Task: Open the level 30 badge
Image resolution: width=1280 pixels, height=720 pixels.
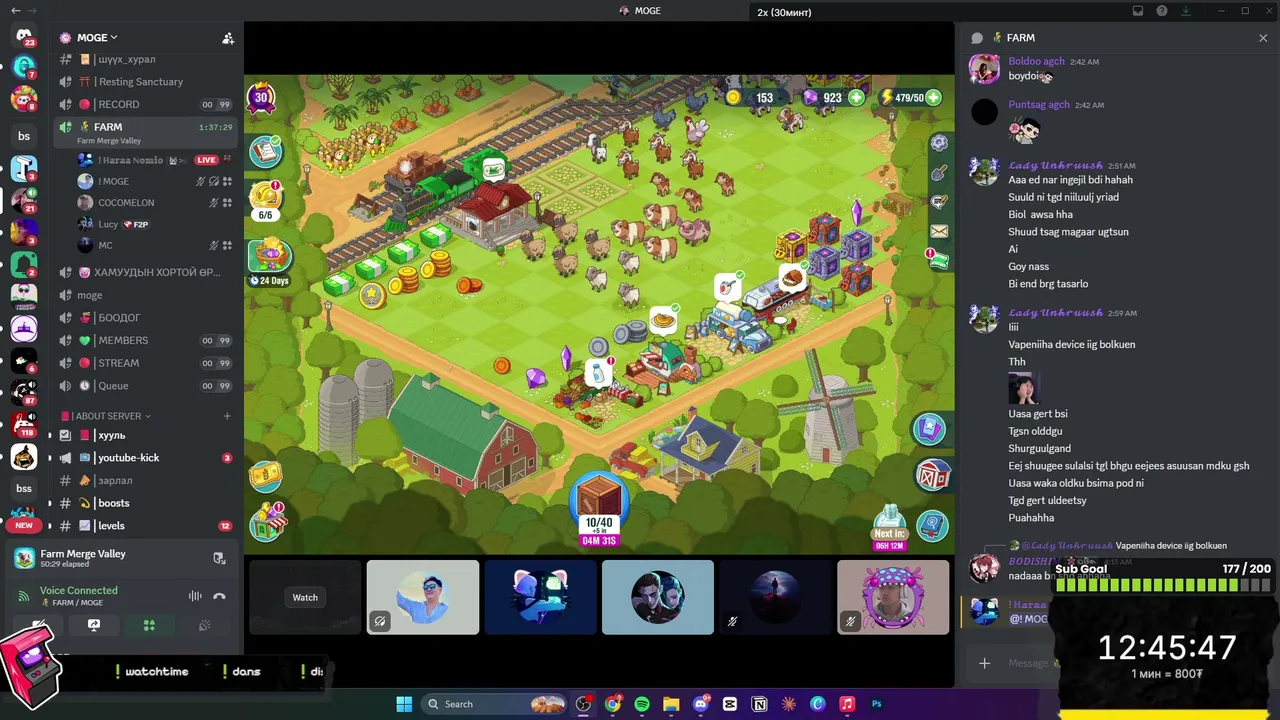Action: click(262, 97)
